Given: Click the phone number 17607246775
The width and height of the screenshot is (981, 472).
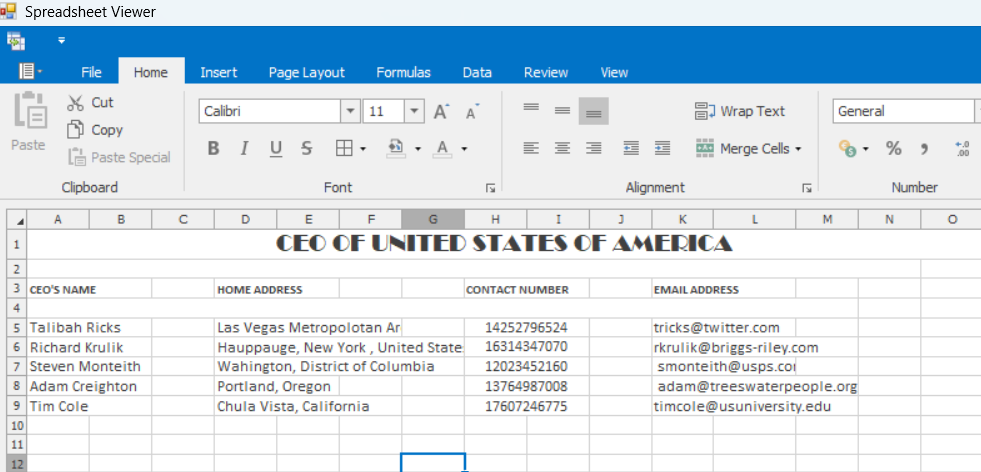Looking at the screenshot, I should point(526,406).
